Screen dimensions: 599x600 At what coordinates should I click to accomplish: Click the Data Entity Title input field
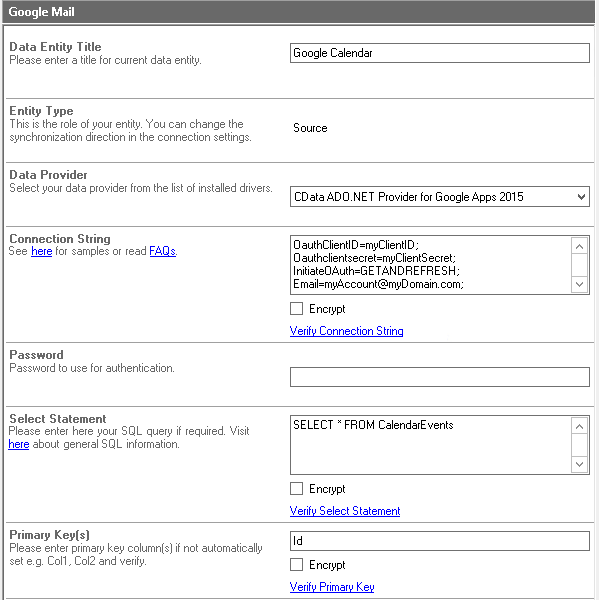pyautogui.click(x=439, y=53)
